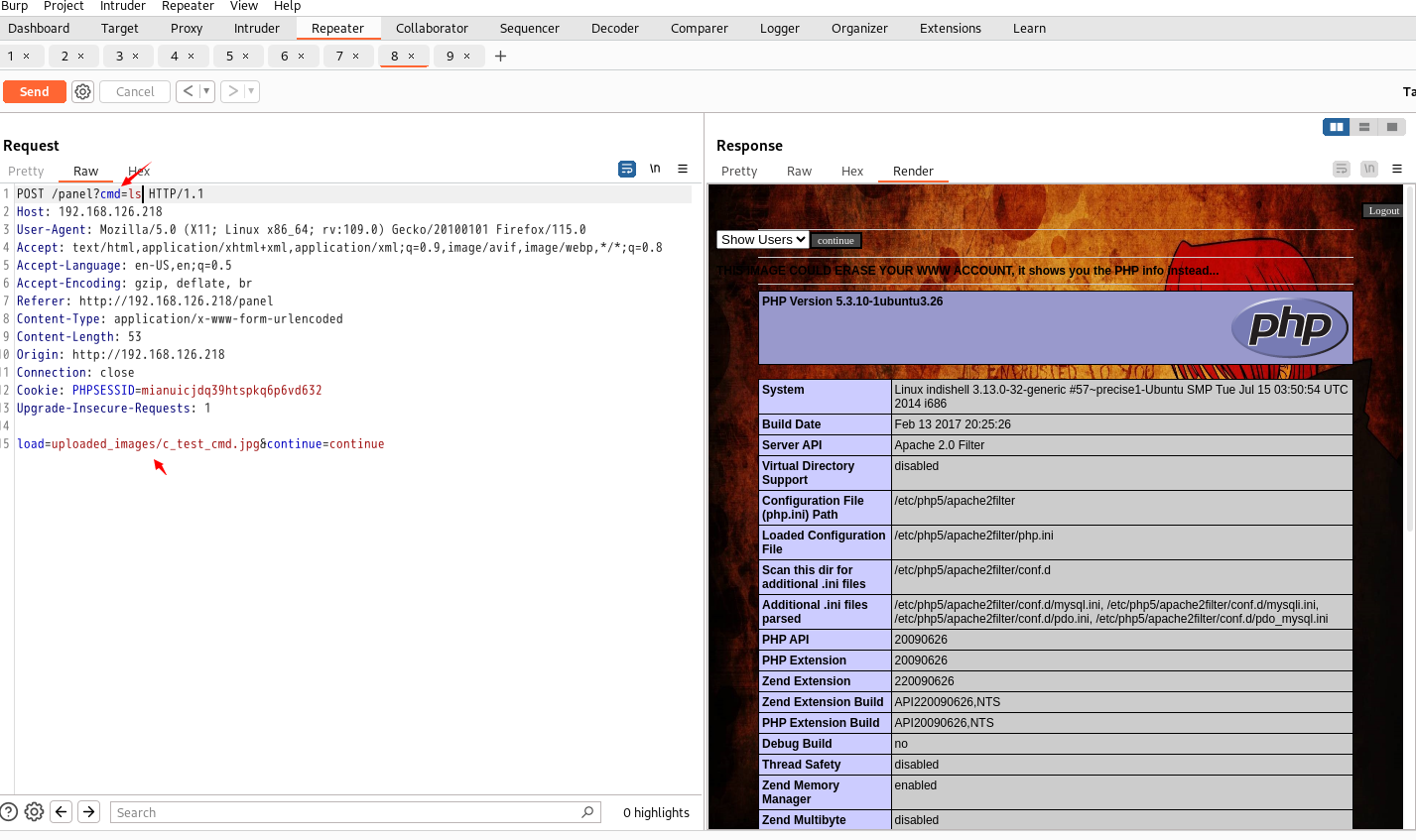Send the request

(x=35, y=91)
